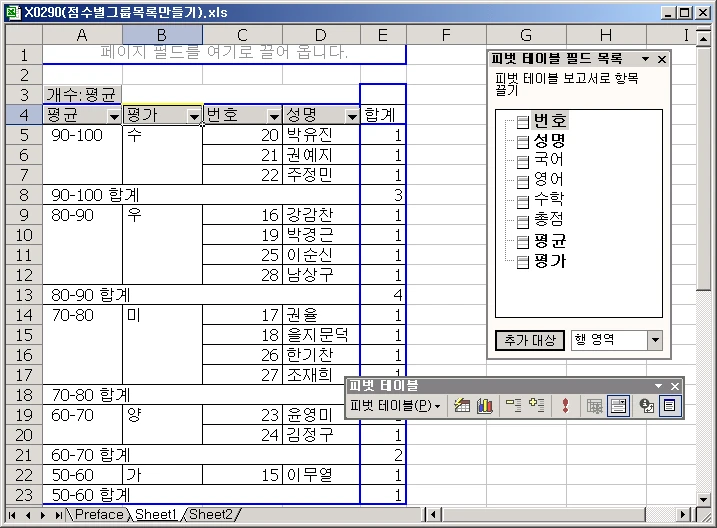Screen dimensions: 717x528
Task: Switch to the Preface sheet tab
Action: pyautogui.click(x=99, y=515)
